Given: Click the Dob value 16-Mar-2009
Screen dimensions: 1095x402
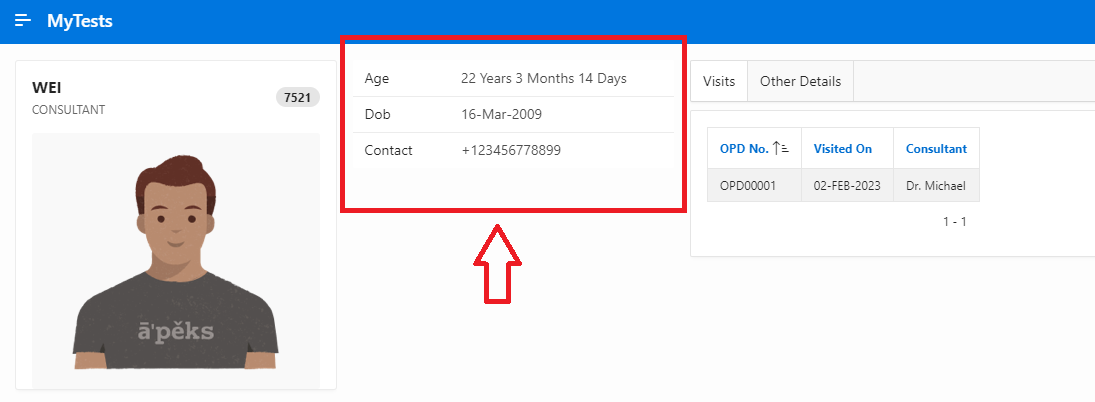Looking at the screenshot, I should [501, 114].
